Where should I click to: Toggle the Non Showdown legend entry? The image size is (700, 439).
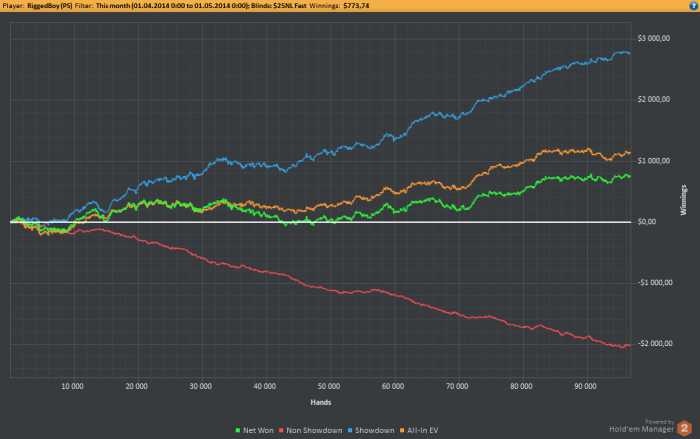311,431
